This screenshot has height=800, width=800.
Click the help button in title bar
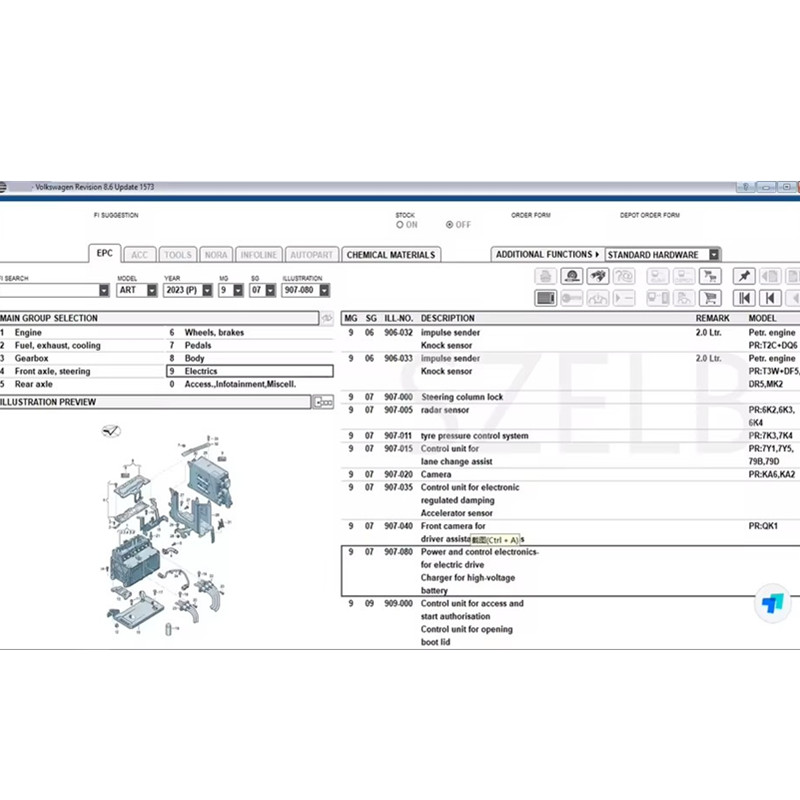pos(745,187)
